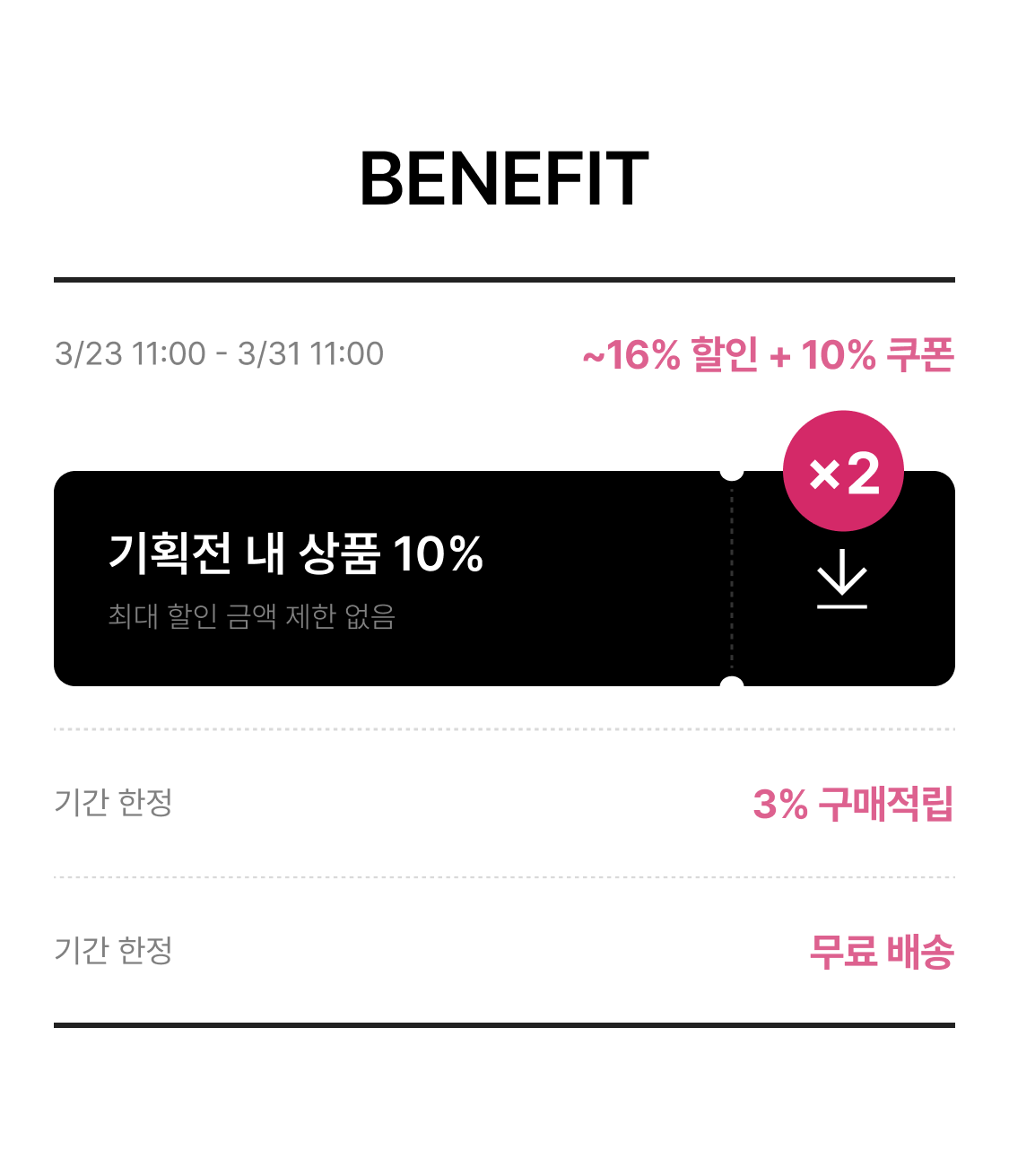1009x1176 pixels.
Task: Tap the pink ×2 badge
Action: click(x=843, y=471)
